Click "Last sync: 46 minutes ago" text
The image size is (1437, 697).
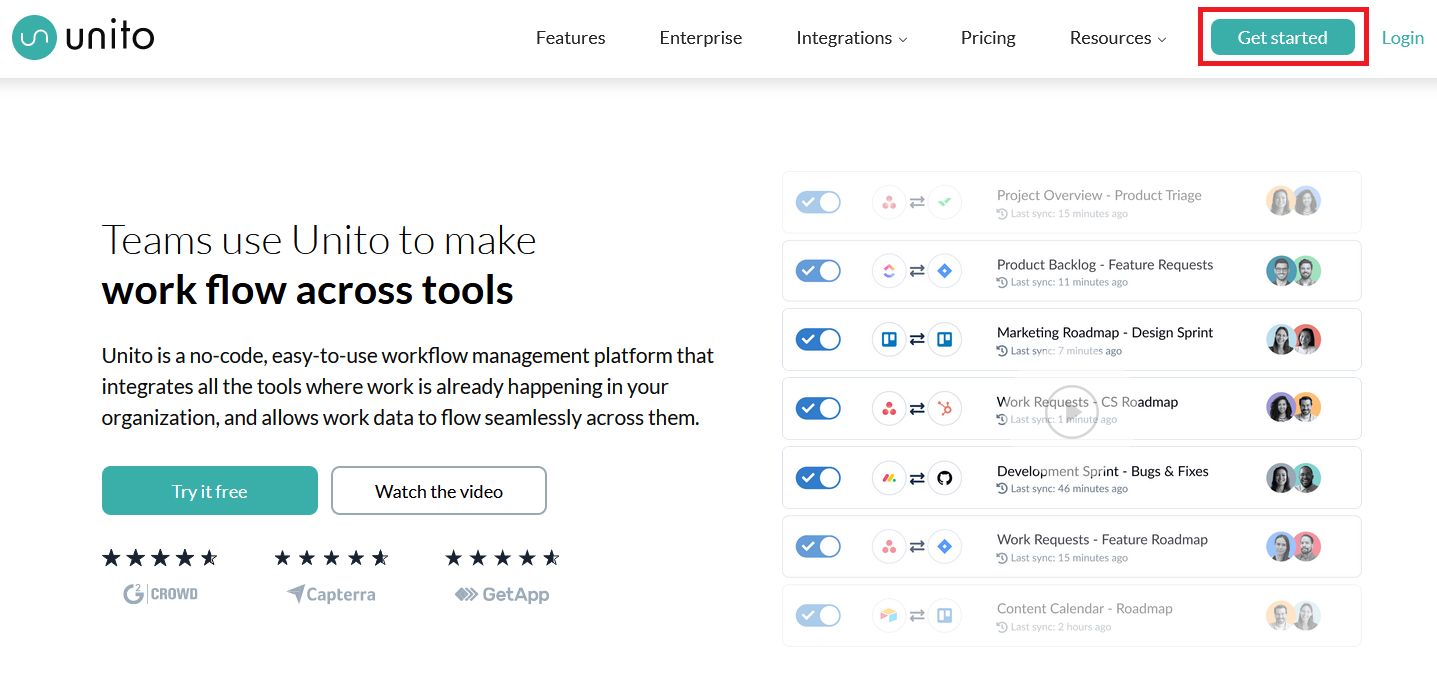(1069, 489)
